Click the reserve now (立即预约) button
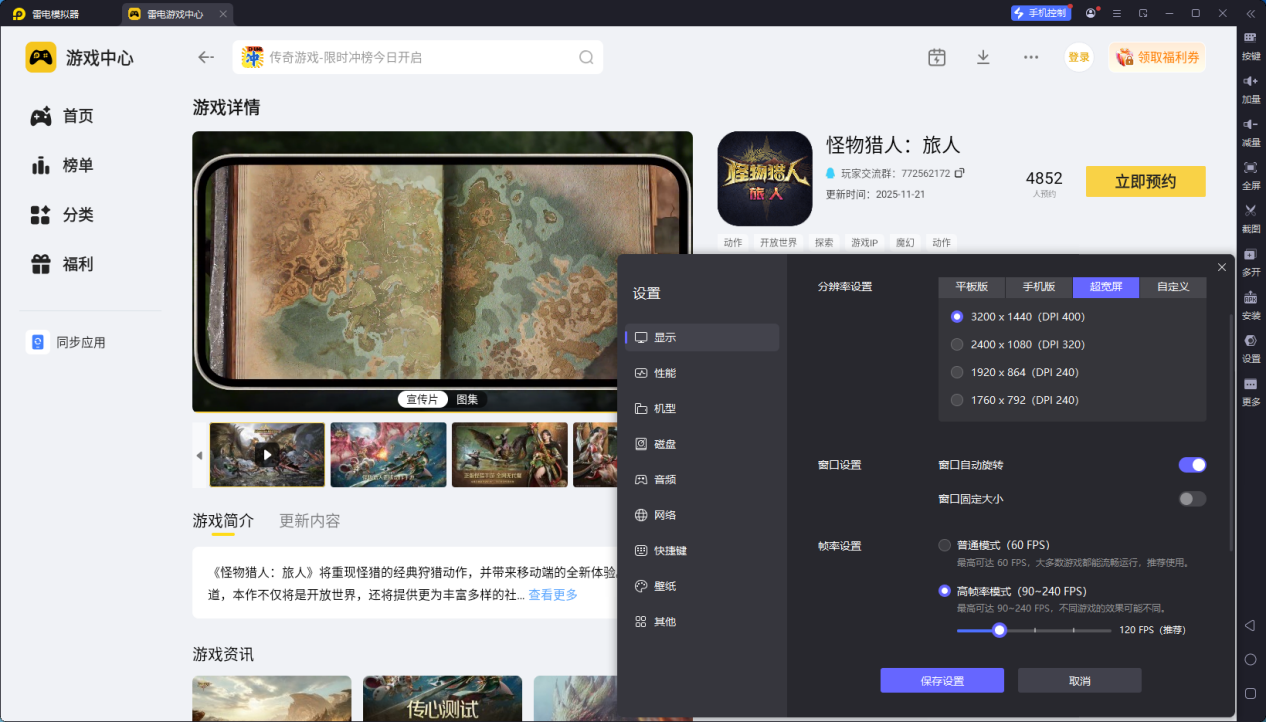Screen dimensions: 1266x722 1145,182
